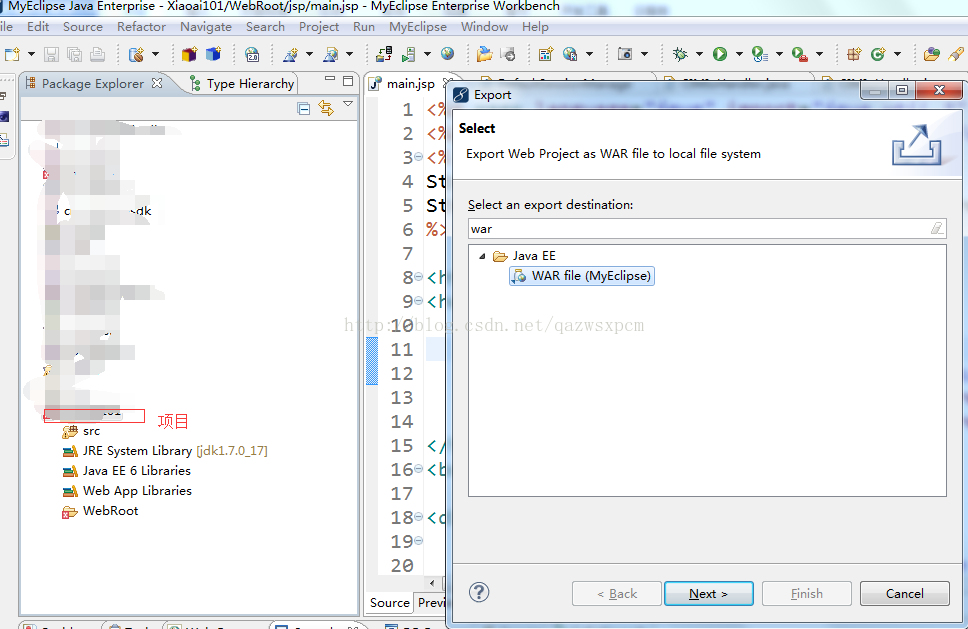968x629 pixels.
Task: Open the Refactor menu
Action: pyautogui.click(x=141, y=27)
